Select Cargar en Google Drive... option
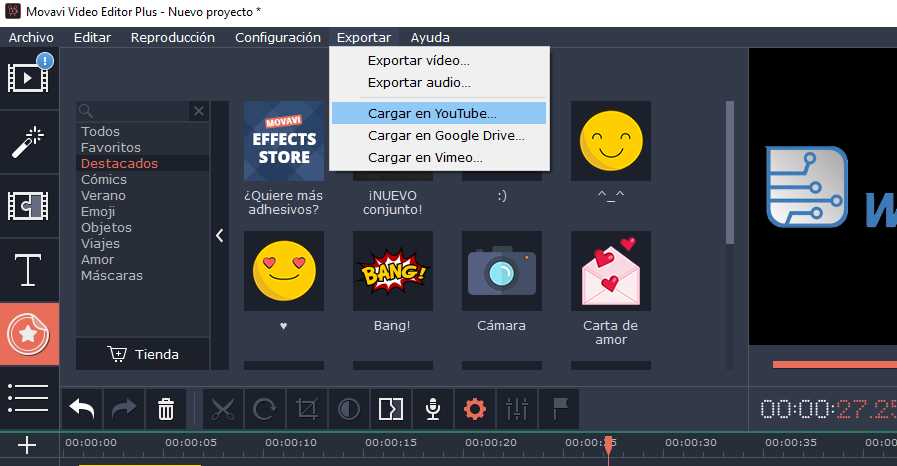897x466 pixels. pyautogui.click(x=439, y=136)
